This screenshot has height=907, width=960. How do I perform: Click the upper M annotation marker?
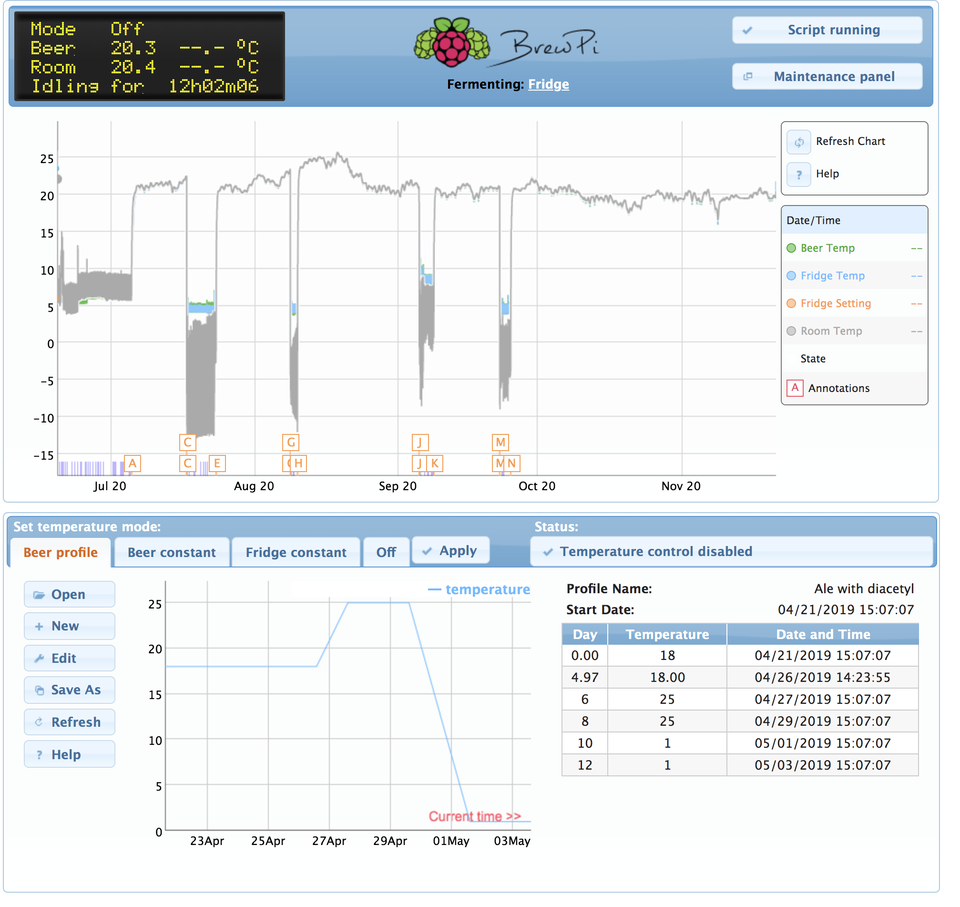pyautogui.click(x=500, y=442)
